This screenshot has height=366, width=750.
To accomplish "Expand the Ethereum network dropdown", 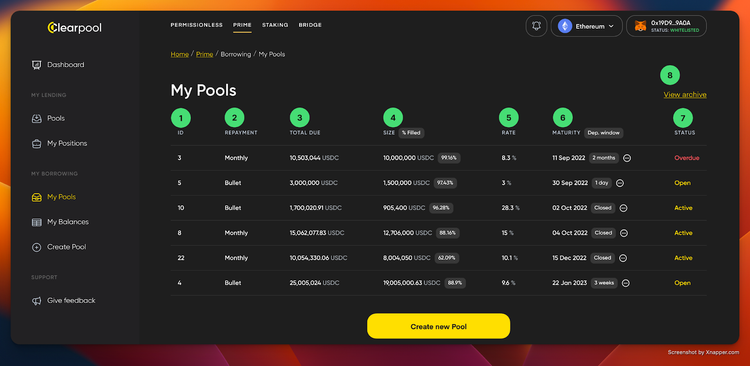I will (586, 26).
